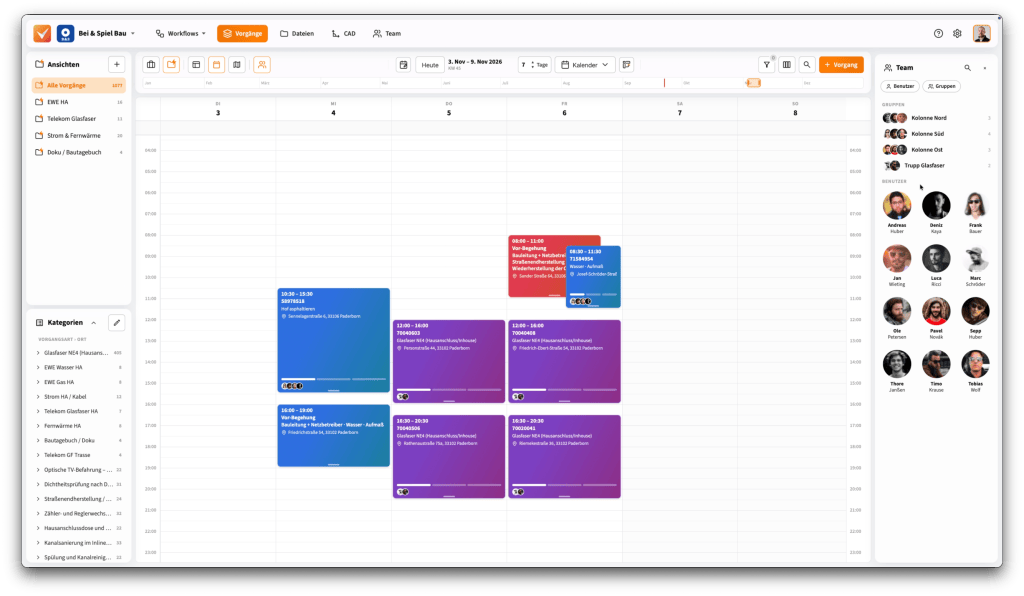Open calendar search magnifier icon
1024x596 pixels.
(807, 65)
